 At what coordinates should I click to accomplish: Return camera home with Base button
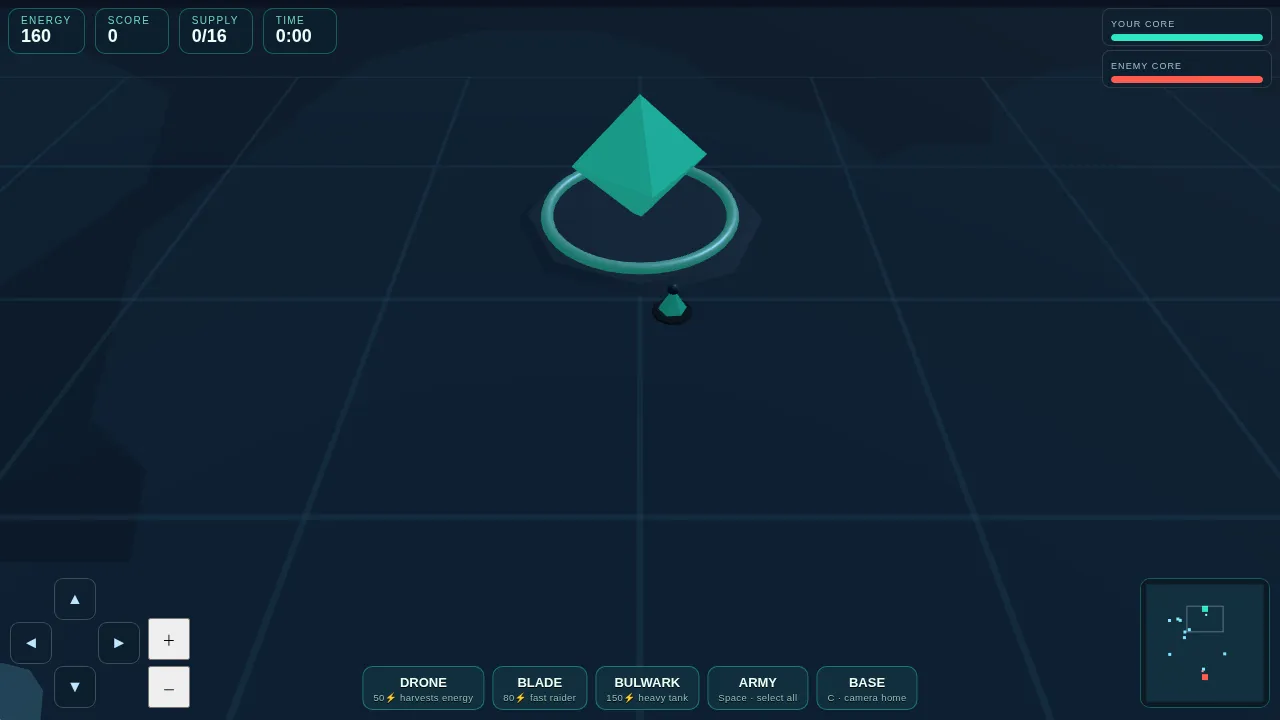coord(867,688)
